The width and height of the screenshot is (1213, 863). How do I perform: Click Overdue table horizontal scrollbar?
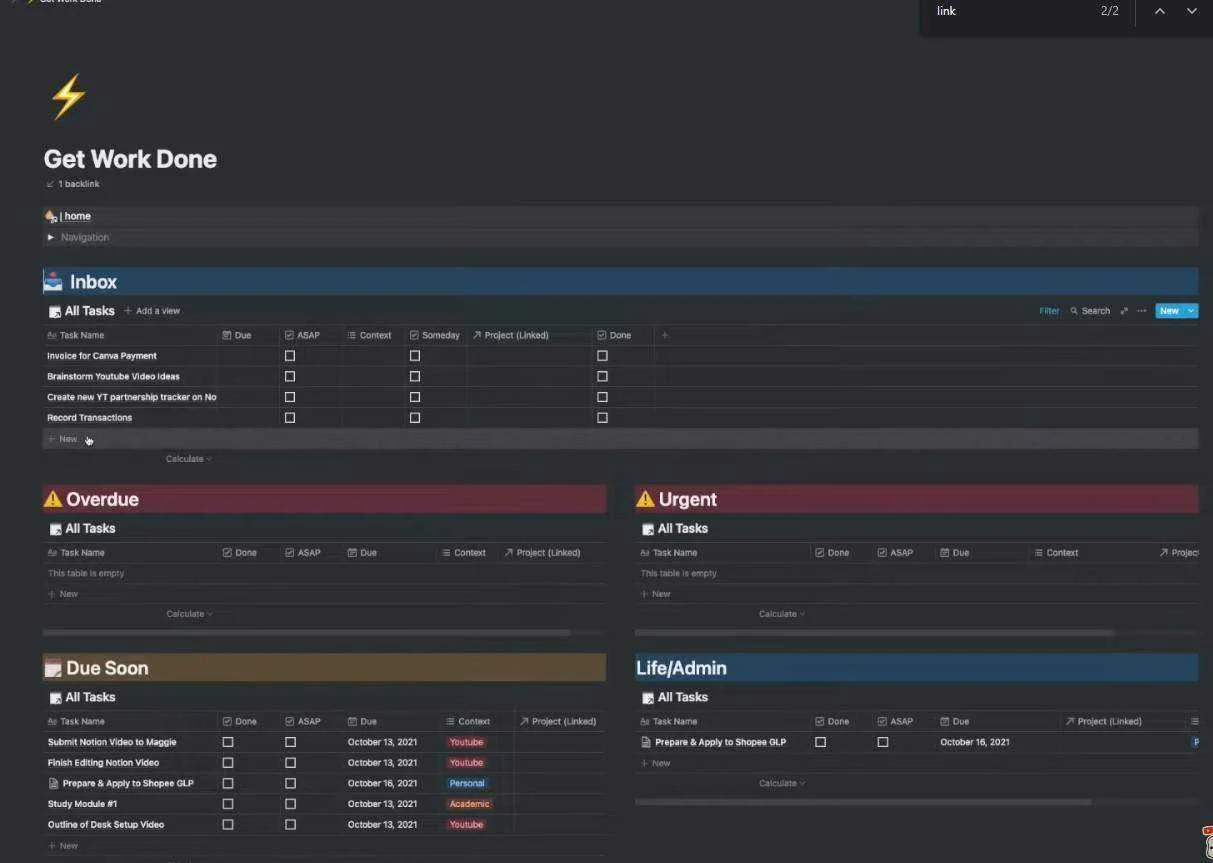point(306,633)
